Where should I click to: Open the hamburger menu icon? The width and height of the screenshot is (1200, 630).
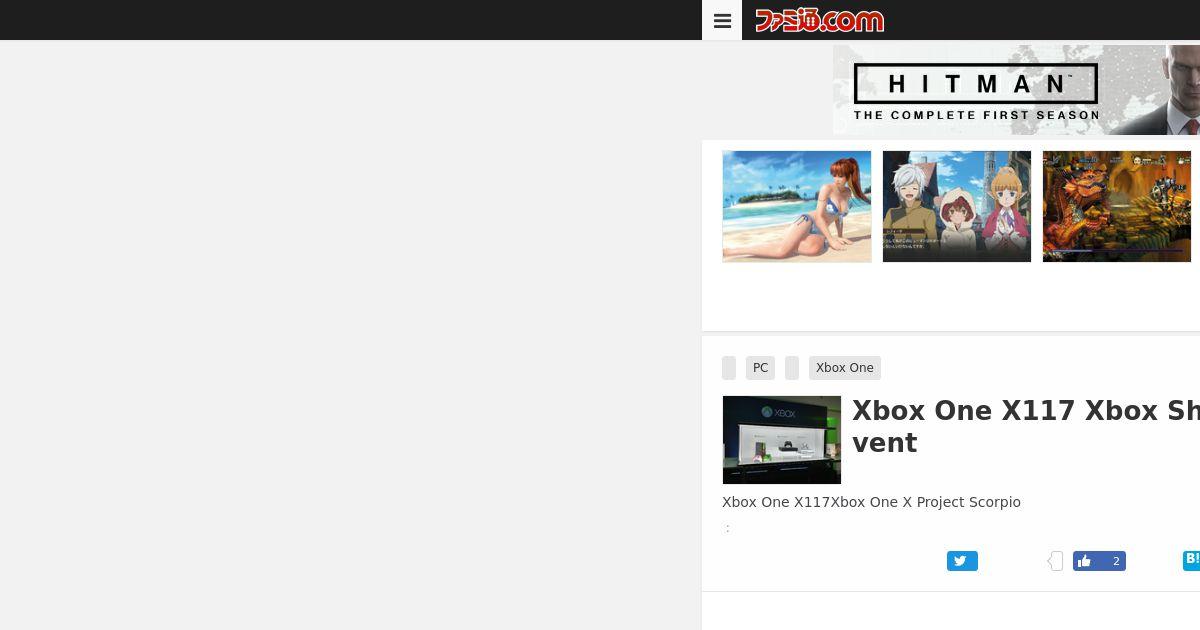pos(722,20)
